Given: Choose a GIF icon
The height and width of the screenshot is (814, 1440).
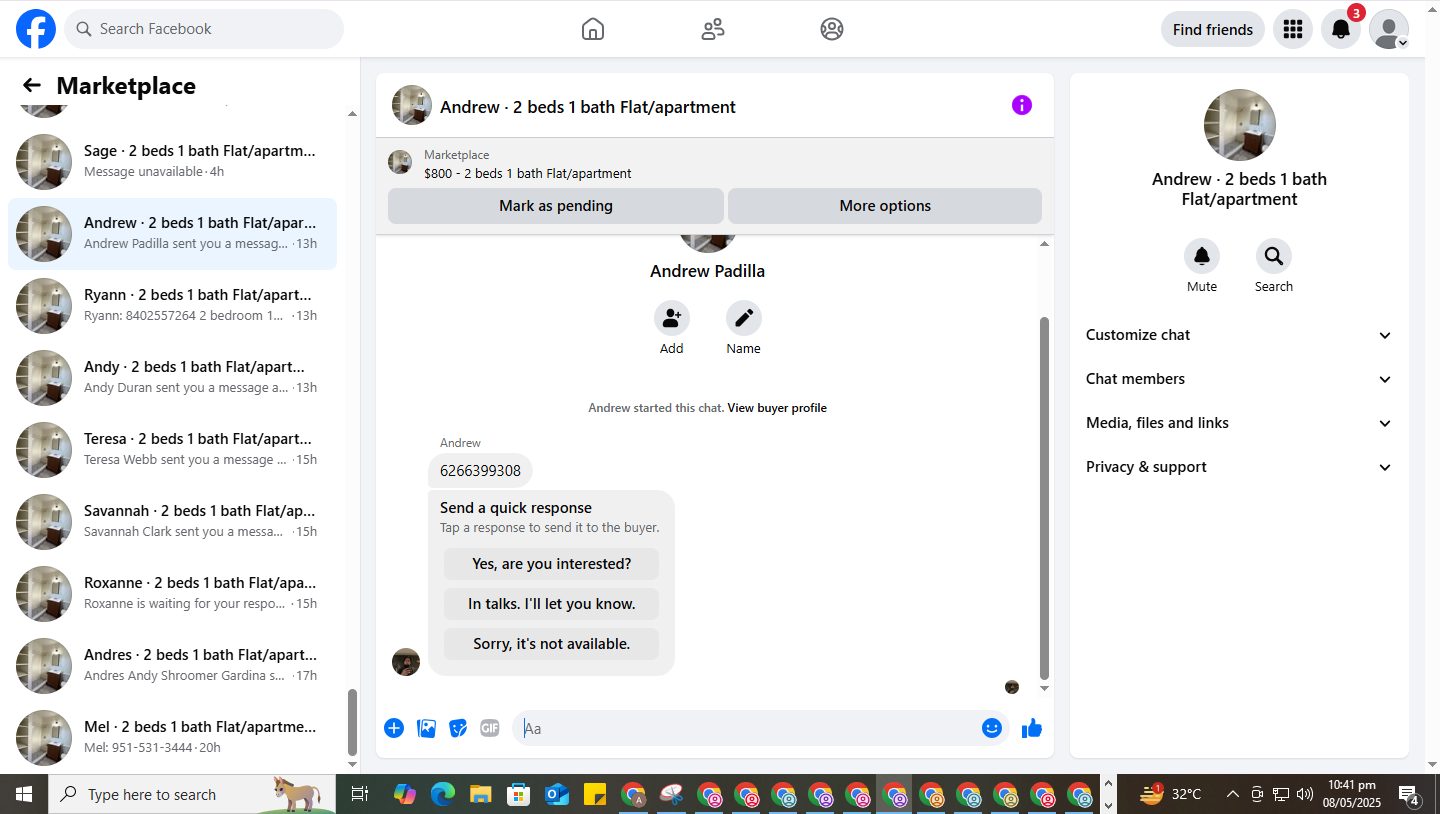Looking at the screenshot, I should click(x=489, y=728).
